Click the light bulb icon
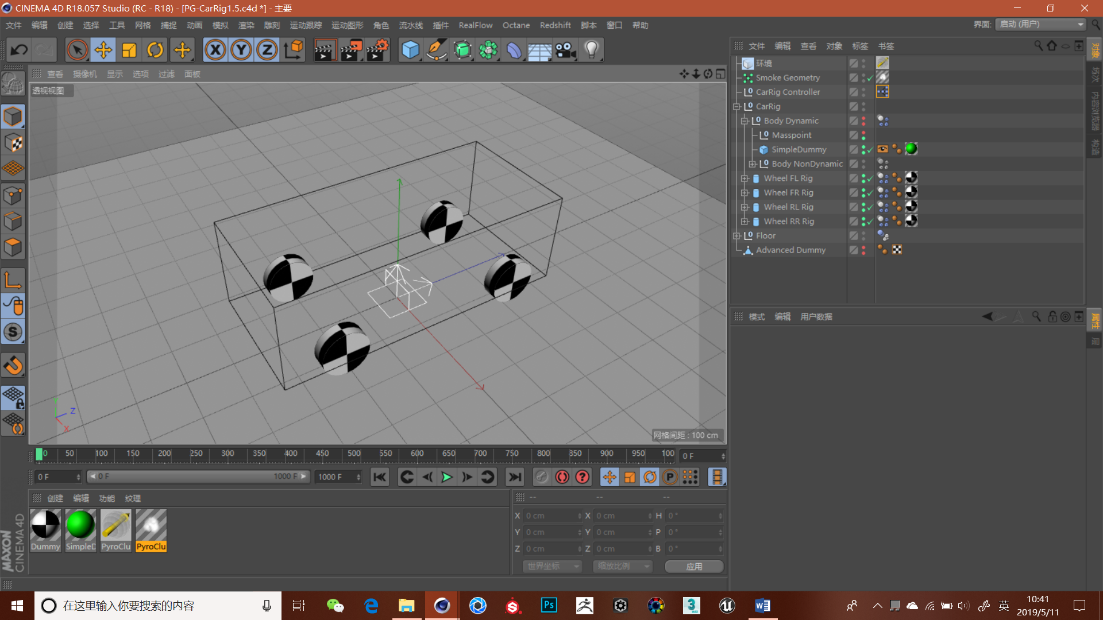1103x620 pixels. click(x=591, y=50)
